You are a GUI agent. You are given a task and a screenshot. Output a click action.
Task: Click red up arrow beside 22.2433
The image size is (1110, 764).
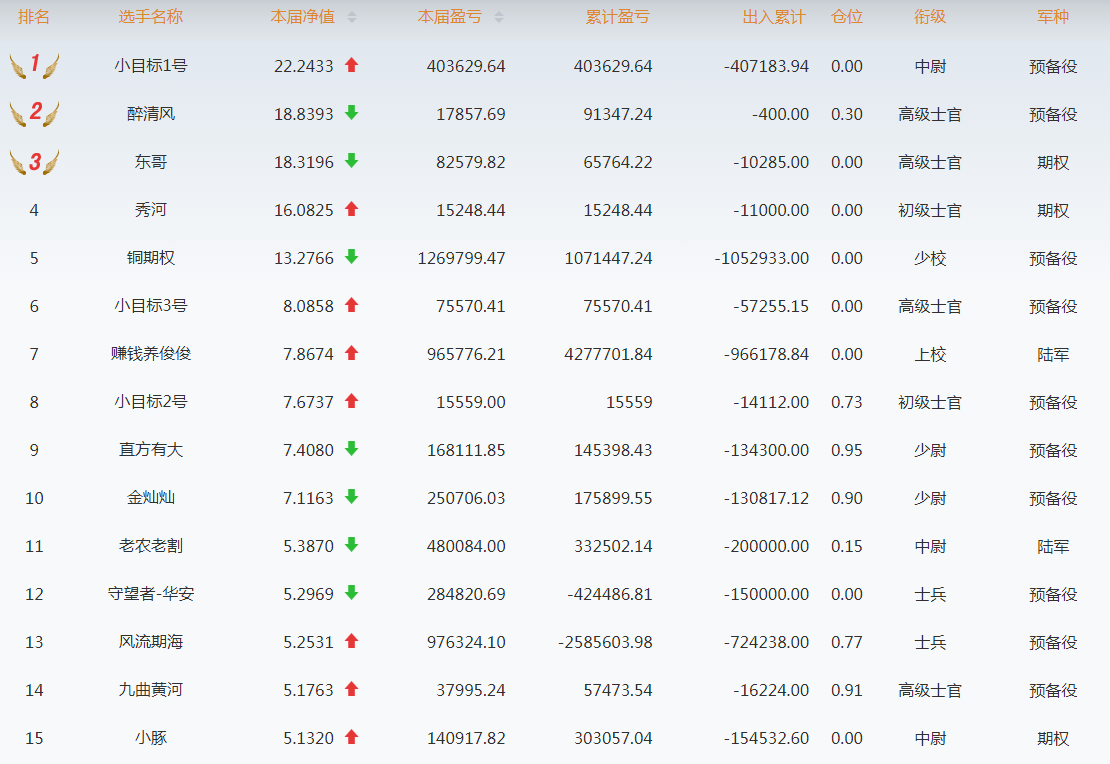351,65
